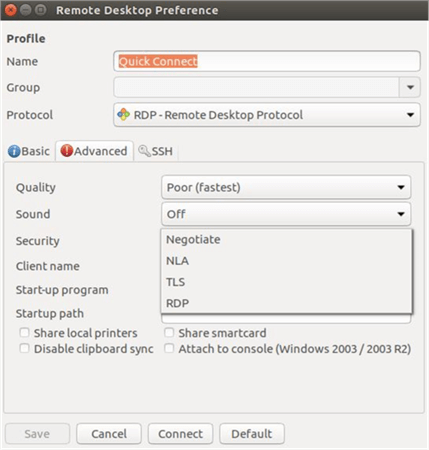Click the Security label

click(x=38, y=241)
